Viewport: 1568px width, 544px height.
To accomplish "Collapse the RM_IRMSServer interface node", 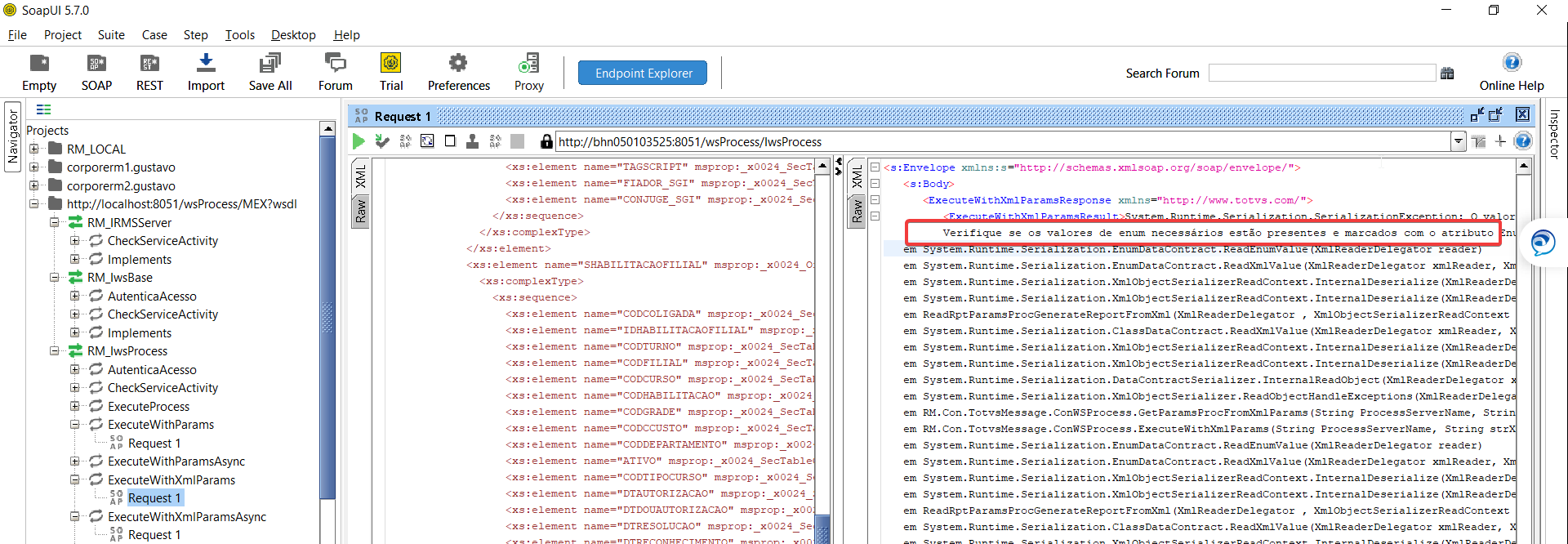I will pyautogui.click(x=55, y=222).
